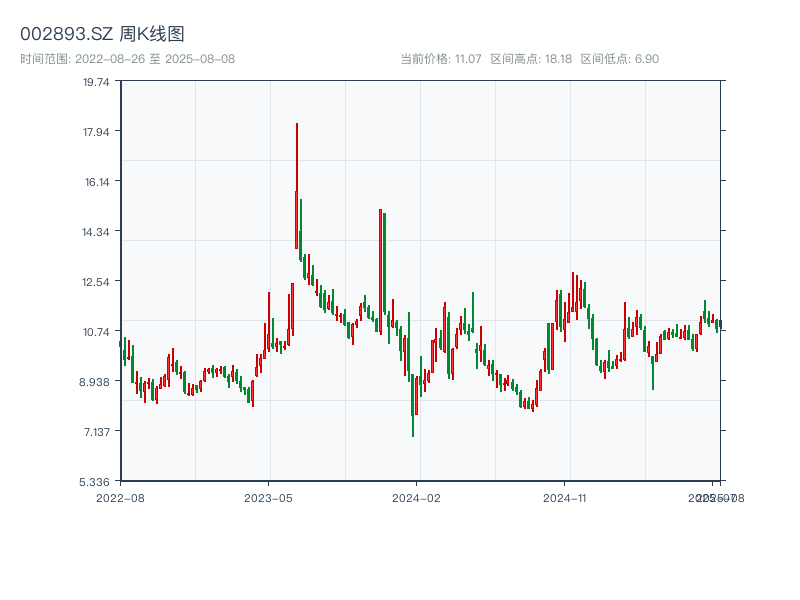Viewport: 800px width, 600px height.
Task: Select the 2024-02 x-axis date label
Action: 417,497
